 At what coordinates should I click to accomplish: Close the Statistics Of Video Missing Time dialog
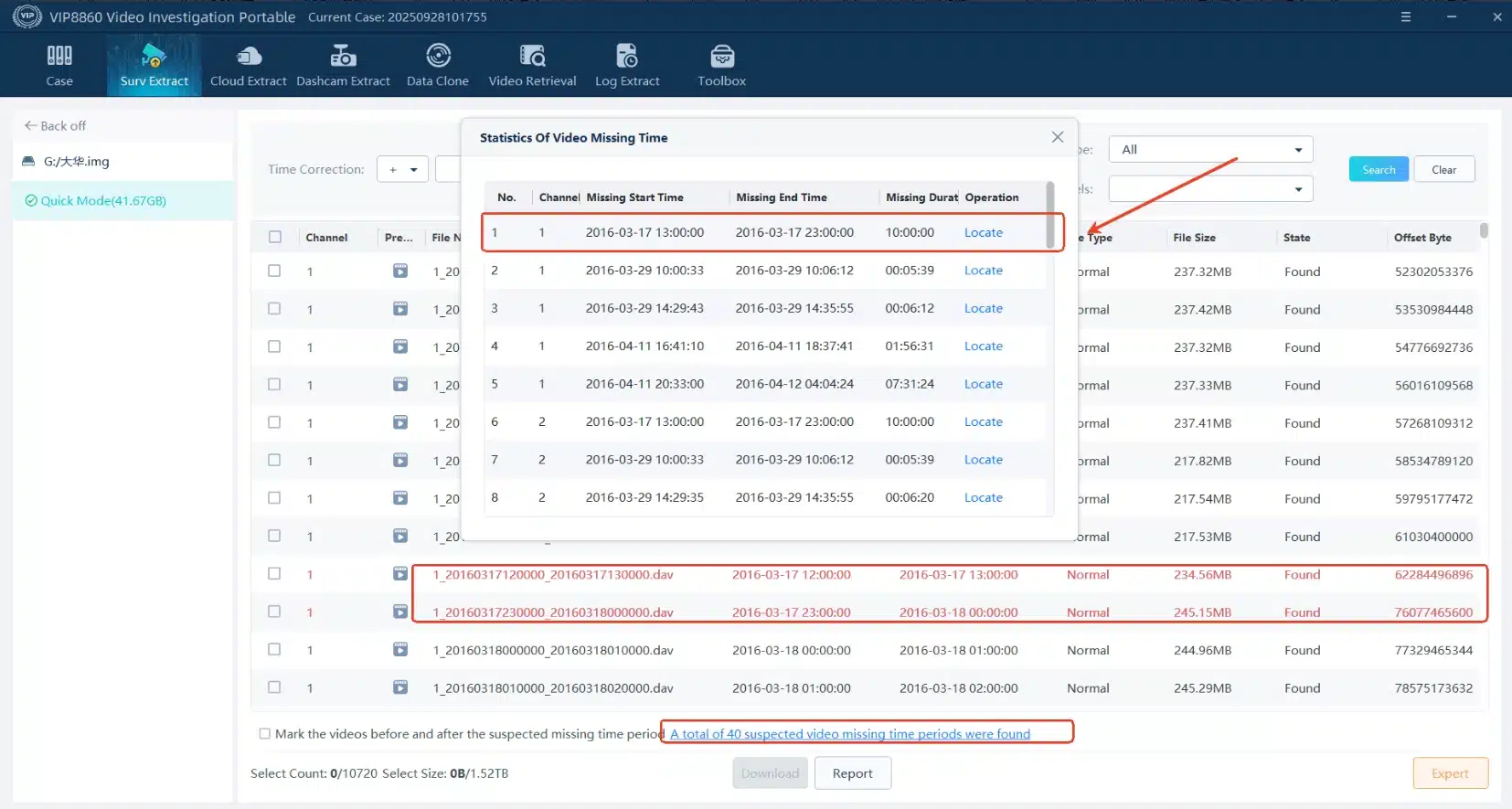pyautogui.click(x=1057, y=137)
